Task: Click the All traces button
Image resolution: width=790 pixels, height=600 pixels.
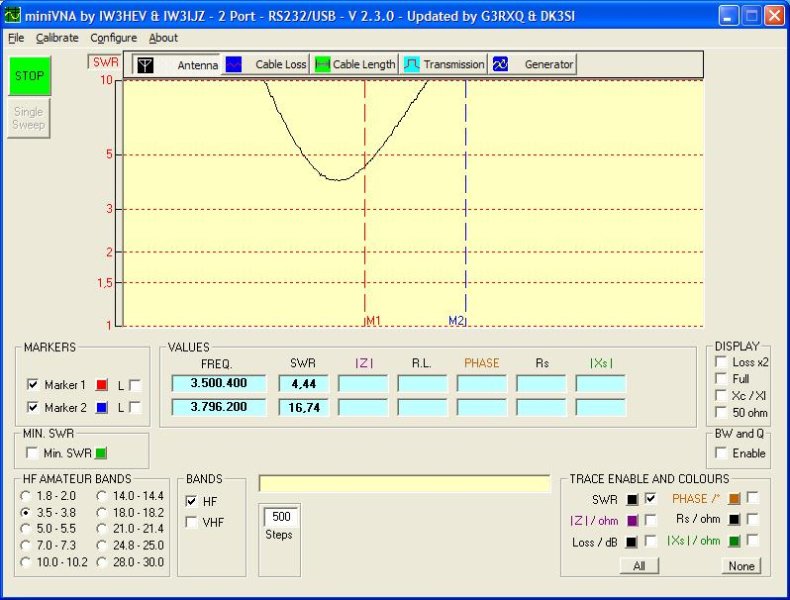Action: pyautogui.click(x=639, y=566)
